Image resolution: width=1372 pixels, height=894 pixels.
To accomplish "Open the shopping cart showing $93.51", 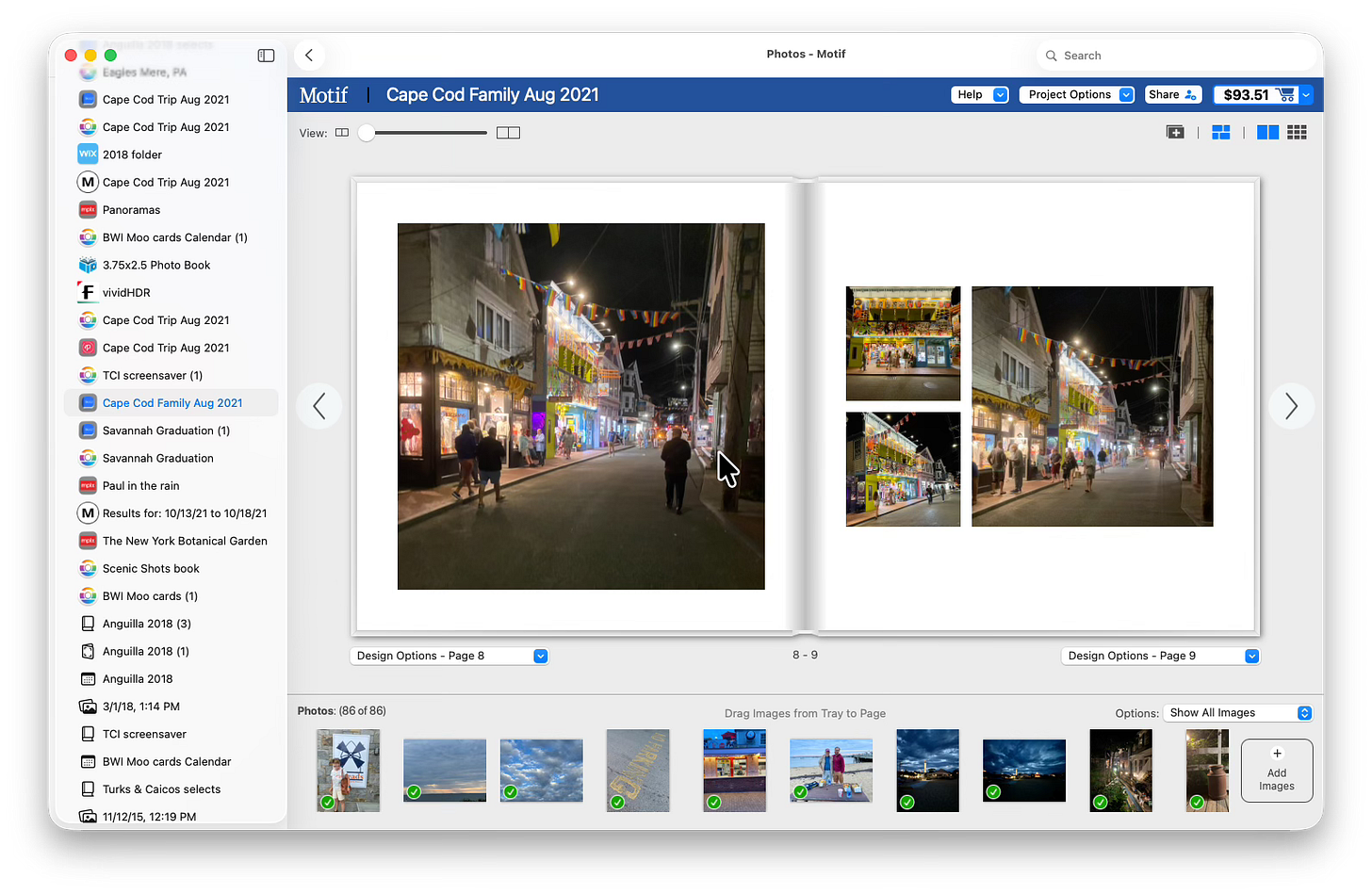I will coord(1257,94).
